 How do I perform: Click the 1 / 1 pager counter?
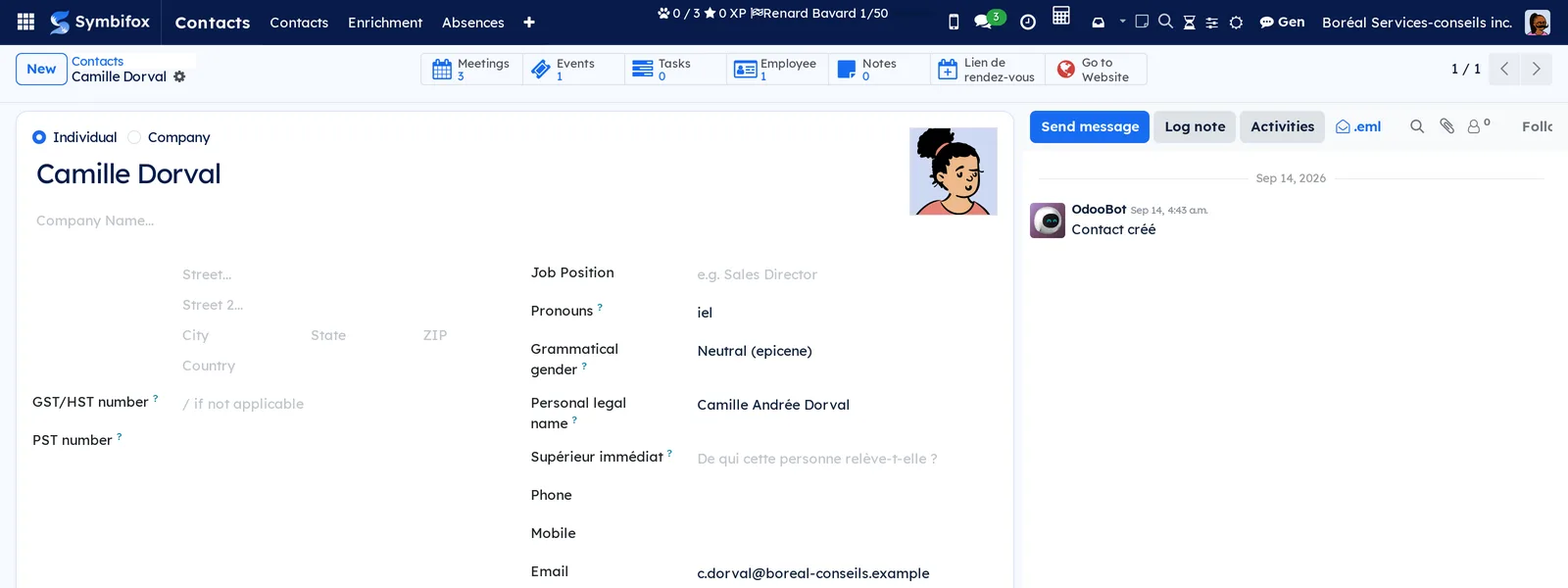(x=1465, y=69)
